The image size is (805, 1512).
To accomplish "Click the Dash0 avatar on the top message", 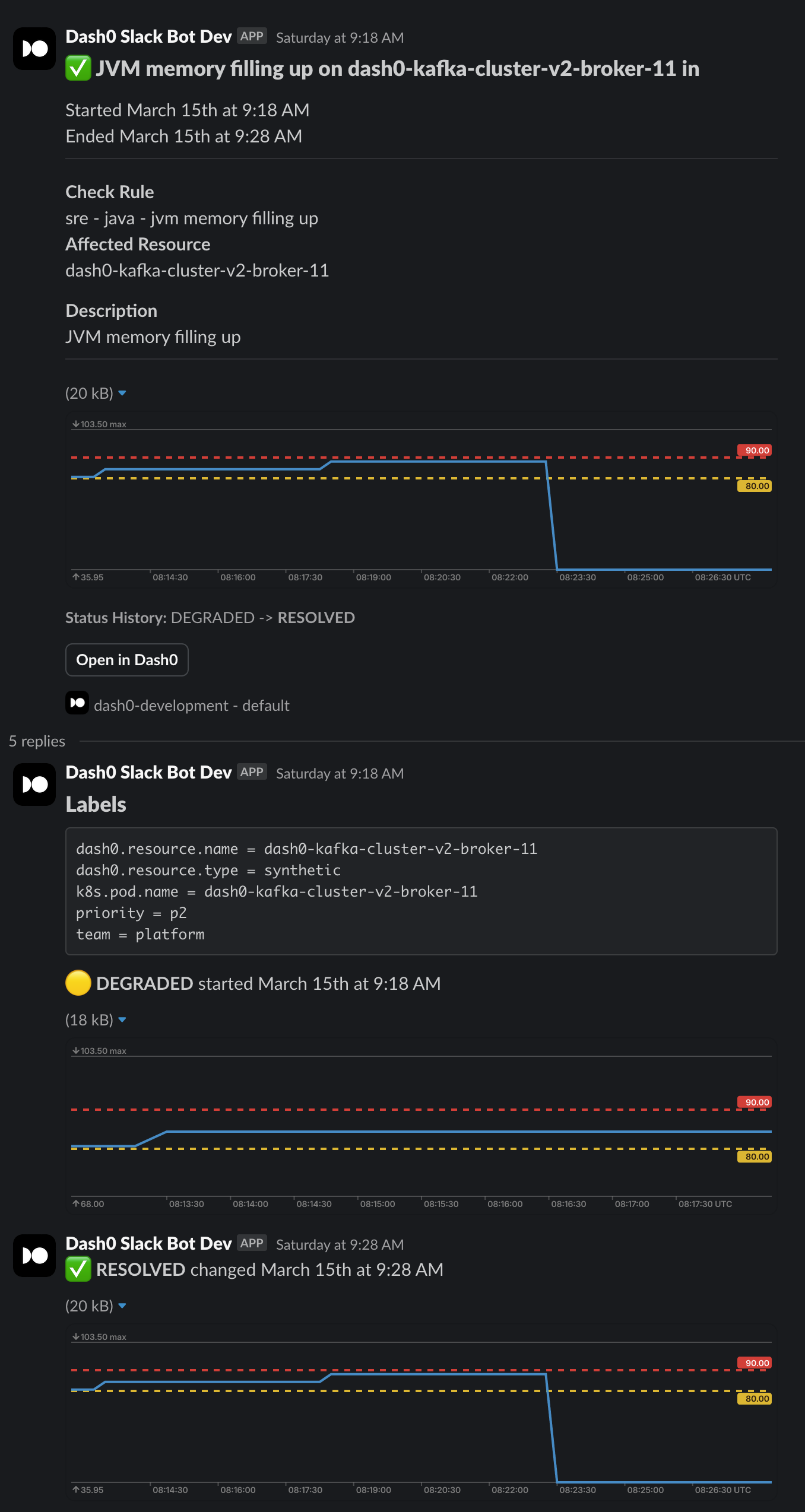I will [34, 49].
